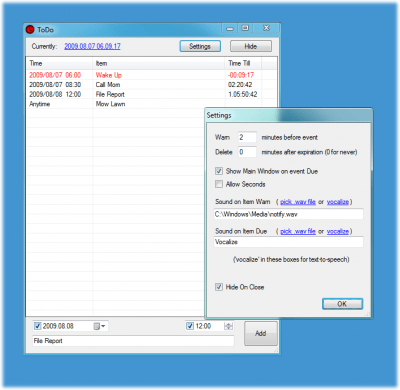The width and height of the screenshot is (400, 390).
Task: Toggle Show Main Window on event Due
Action: point(219,171)
